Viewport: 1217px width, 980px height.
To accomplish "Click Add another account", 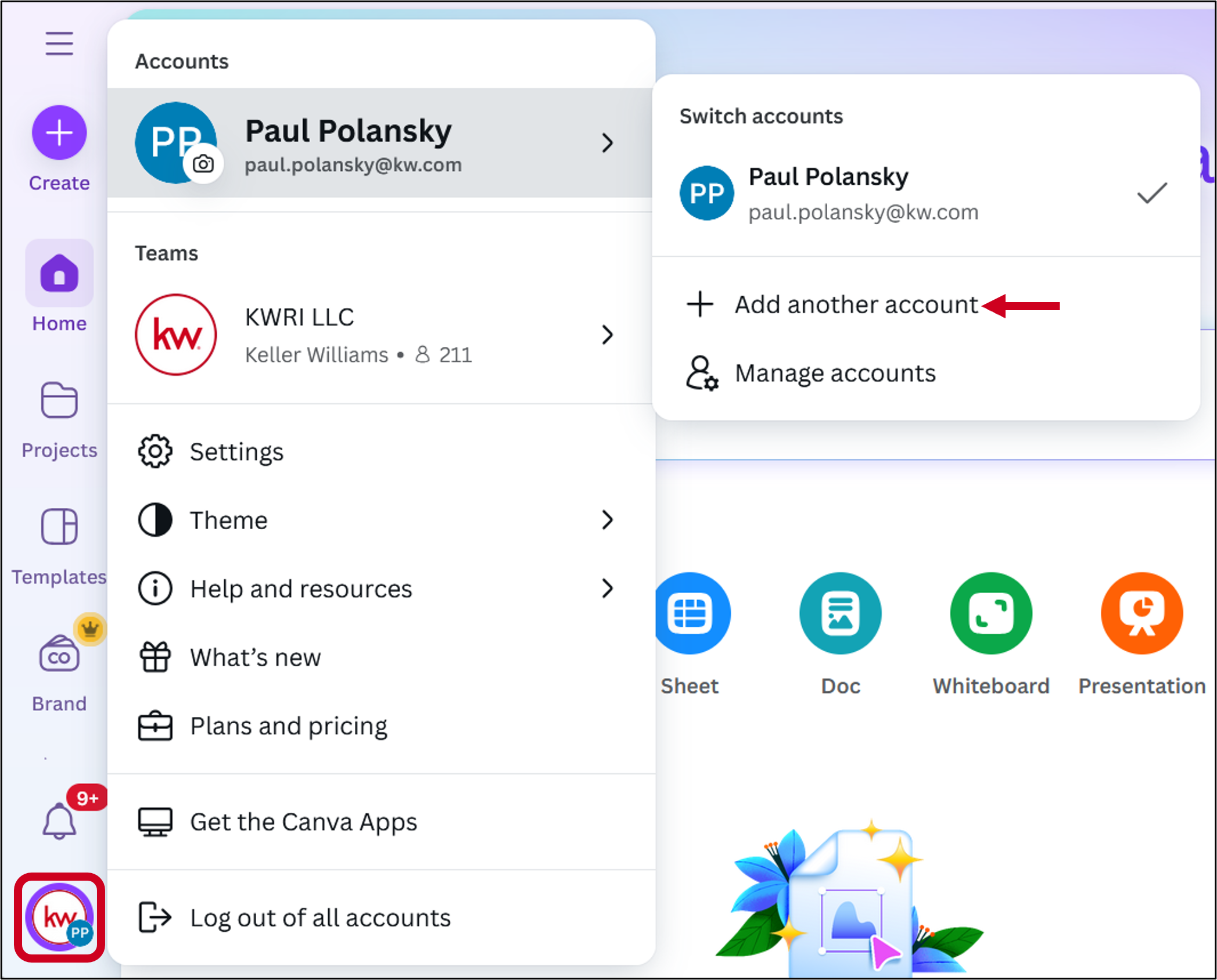I will point(856,305).
